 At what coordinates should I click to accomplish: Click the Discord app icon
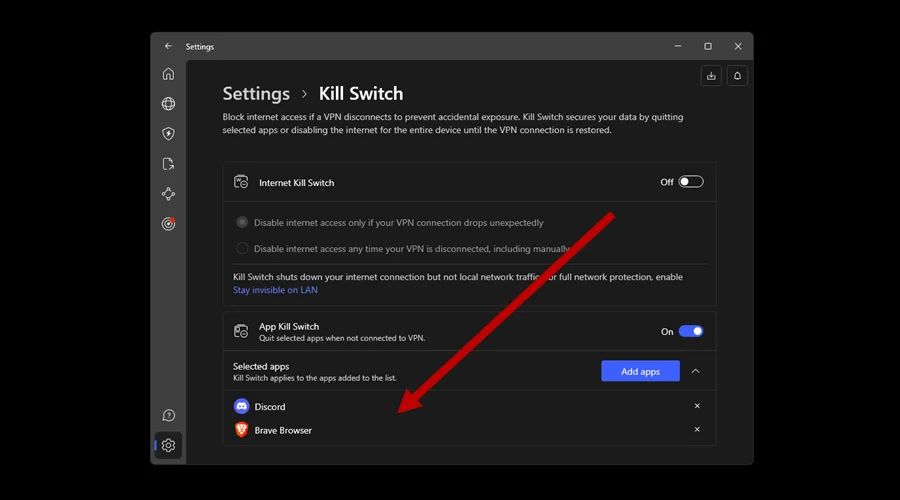(x=242, y=406)
